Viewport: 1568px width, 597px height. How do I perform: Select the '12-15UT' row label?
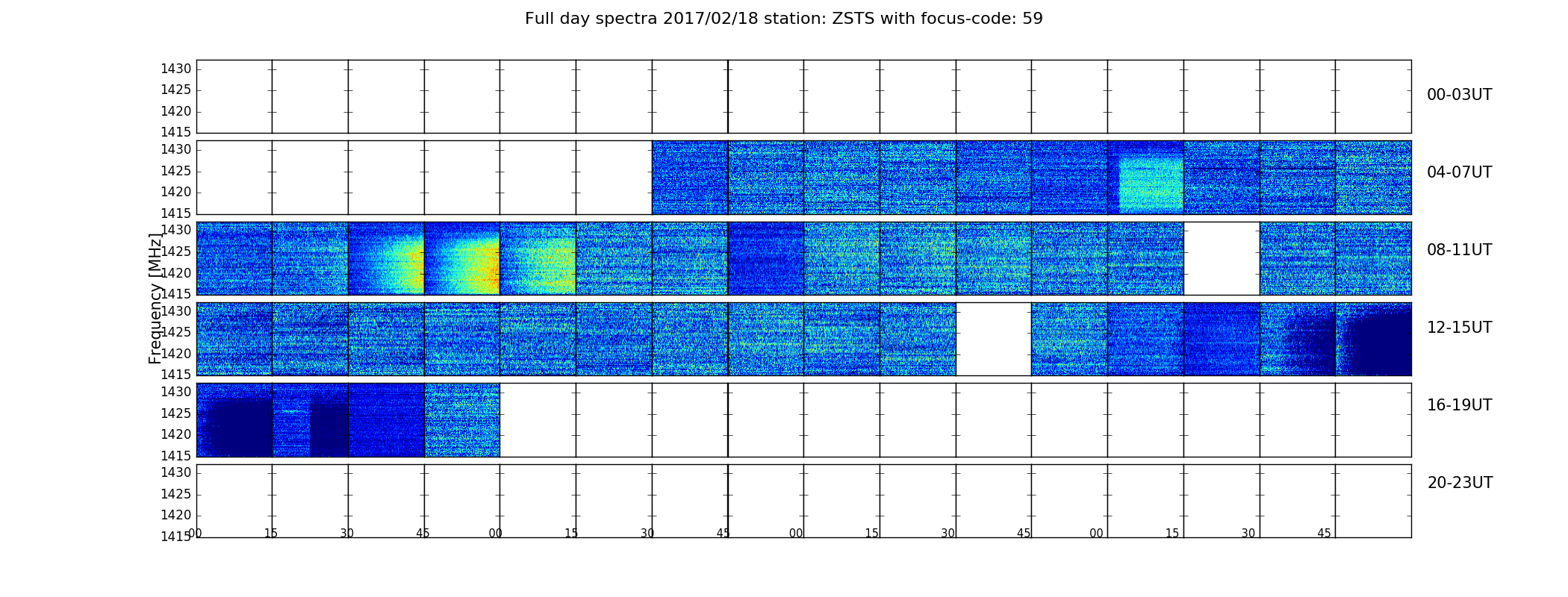click(x=1459, y=328)
